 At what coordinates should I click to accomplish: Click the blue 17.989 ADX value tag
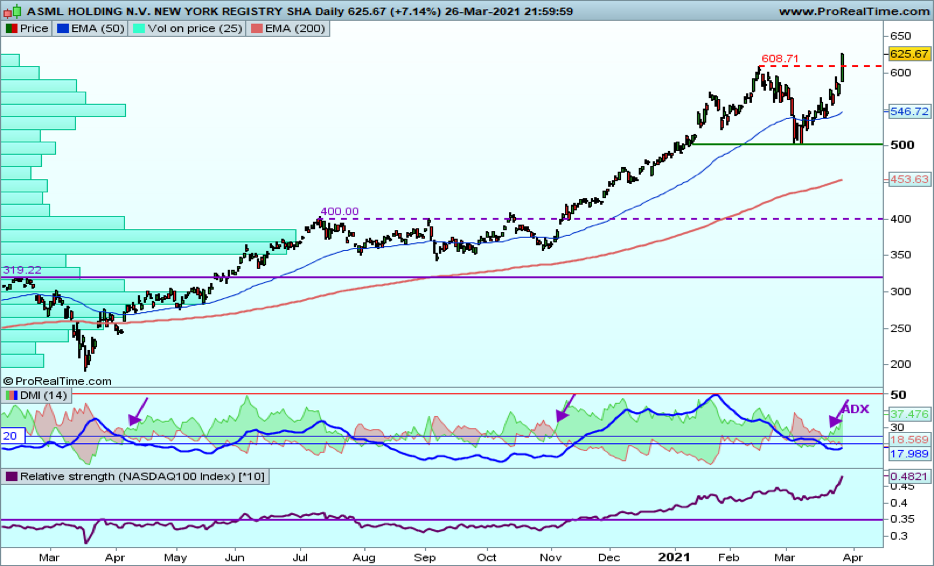tap(909, 454)
